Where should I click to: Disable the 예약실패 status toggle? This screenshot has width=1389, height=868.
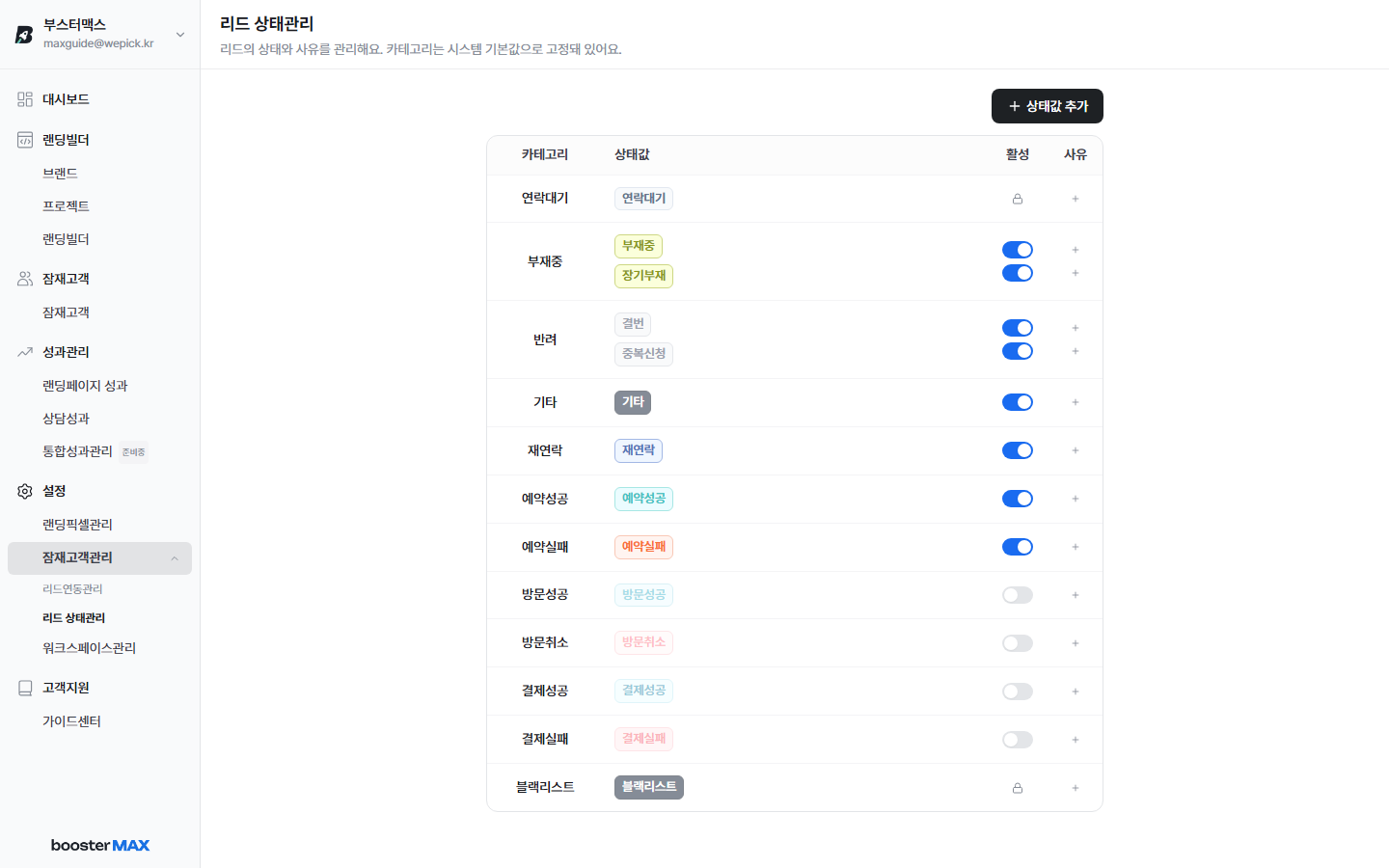(x=1018, y=547)
